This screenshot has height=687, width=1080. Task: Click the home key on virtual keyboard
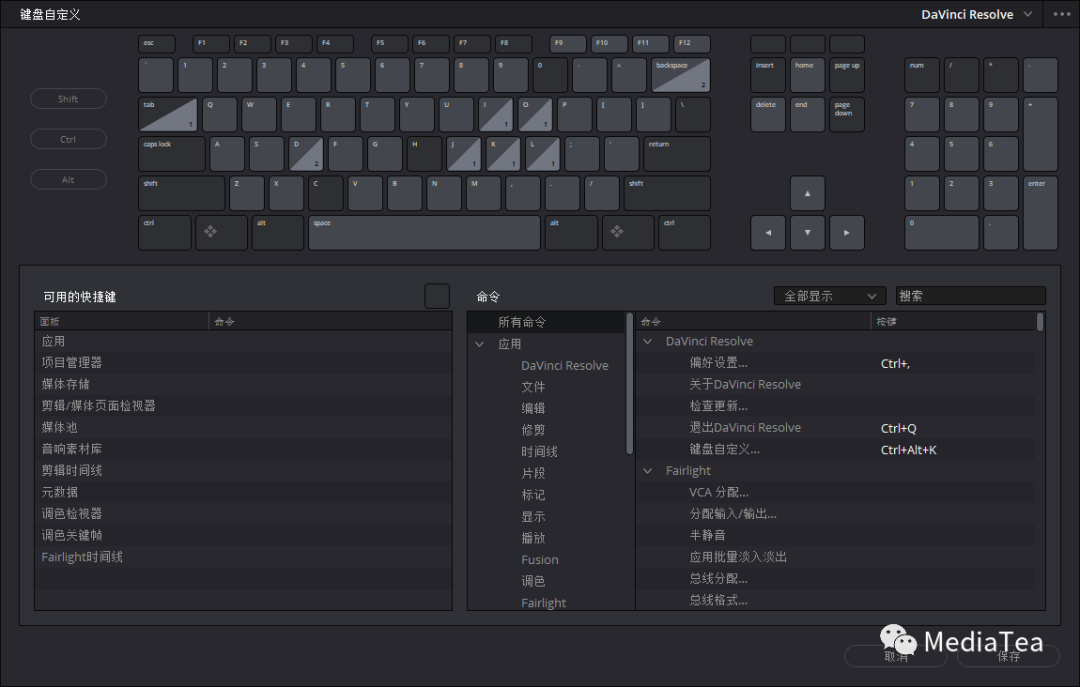(807, 75)
